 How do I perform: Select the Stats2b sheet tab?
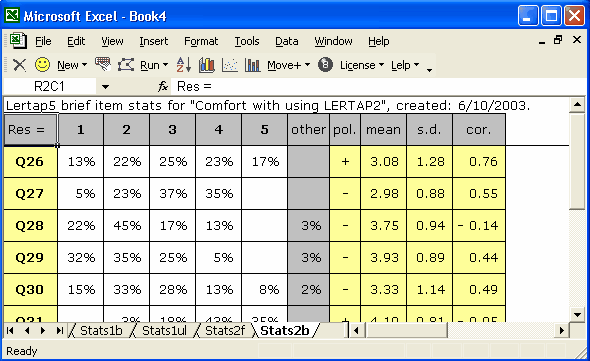[285, 331]
